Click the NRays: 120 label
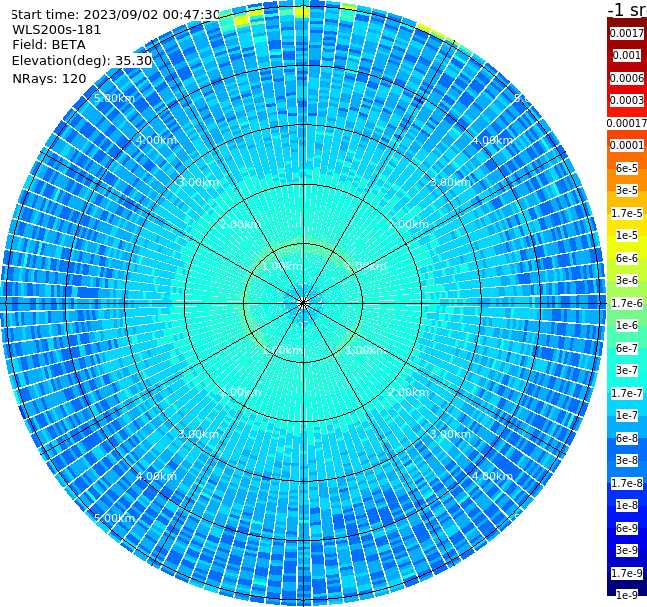The width and height of the screenshot is (647, 607). click(49, 78)
